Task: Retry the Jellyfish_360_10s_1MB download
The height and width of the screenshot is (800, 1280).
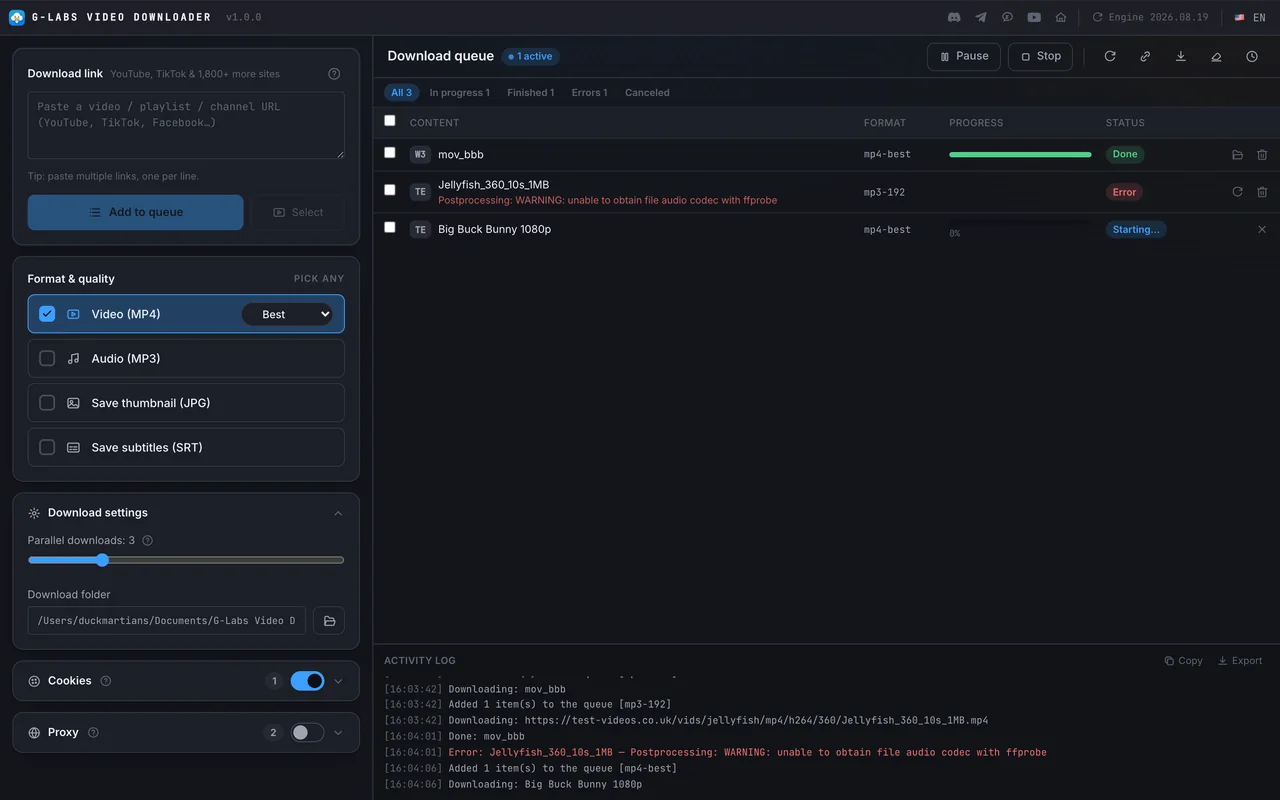Action: coord(1237,192)
